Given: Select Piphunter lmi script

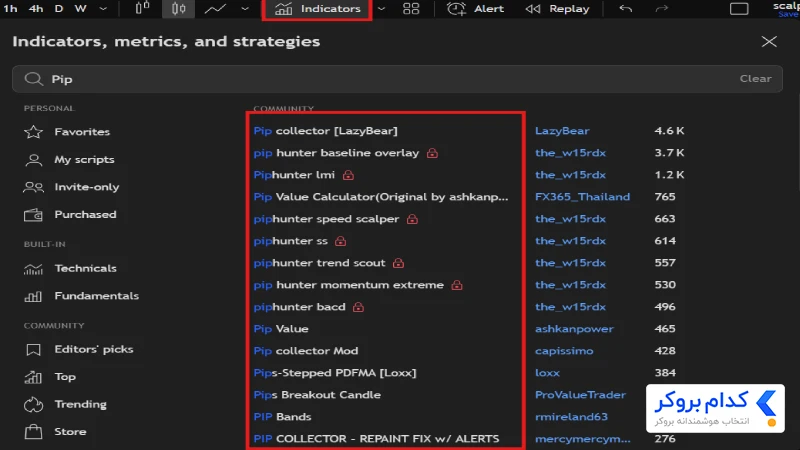Looking at the screenshot, I should [294, 174].
